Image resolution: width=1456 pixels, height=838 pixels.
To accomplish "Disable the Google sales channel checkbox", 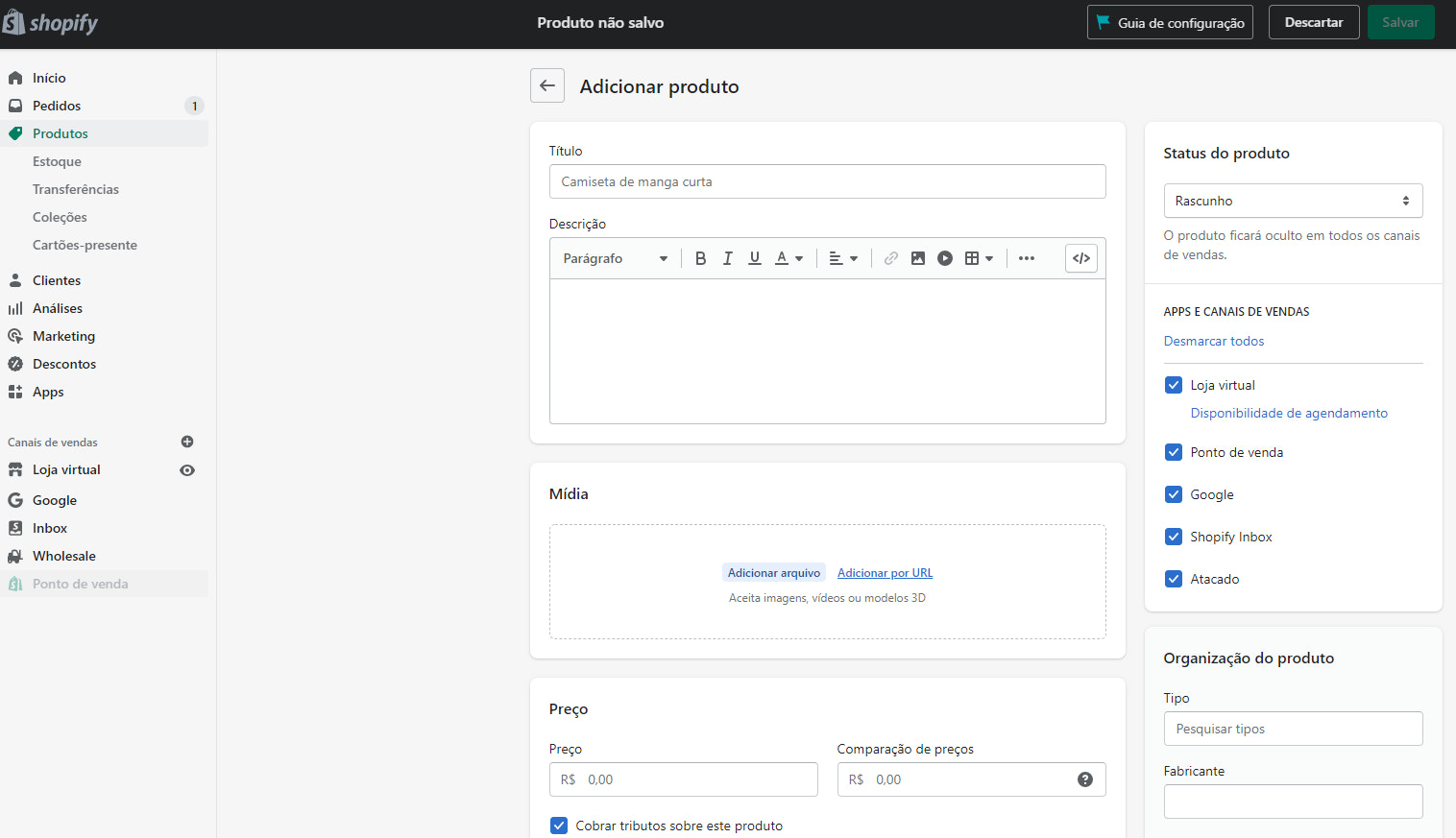I will (x=1173, y=493).
